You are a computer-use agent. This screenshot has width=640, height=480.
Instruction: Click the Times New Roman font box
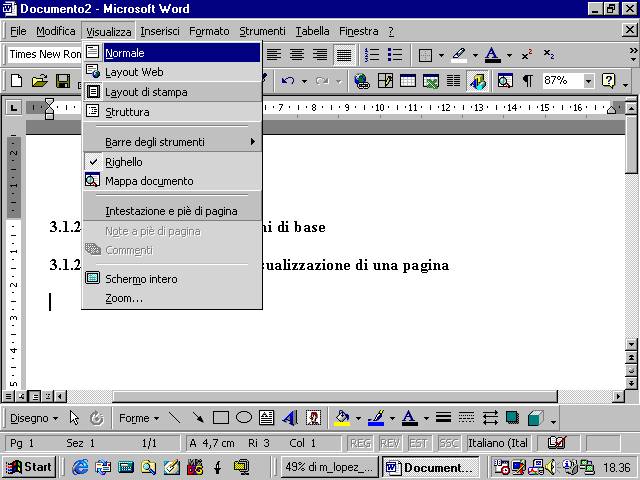(x=45, y=54)
